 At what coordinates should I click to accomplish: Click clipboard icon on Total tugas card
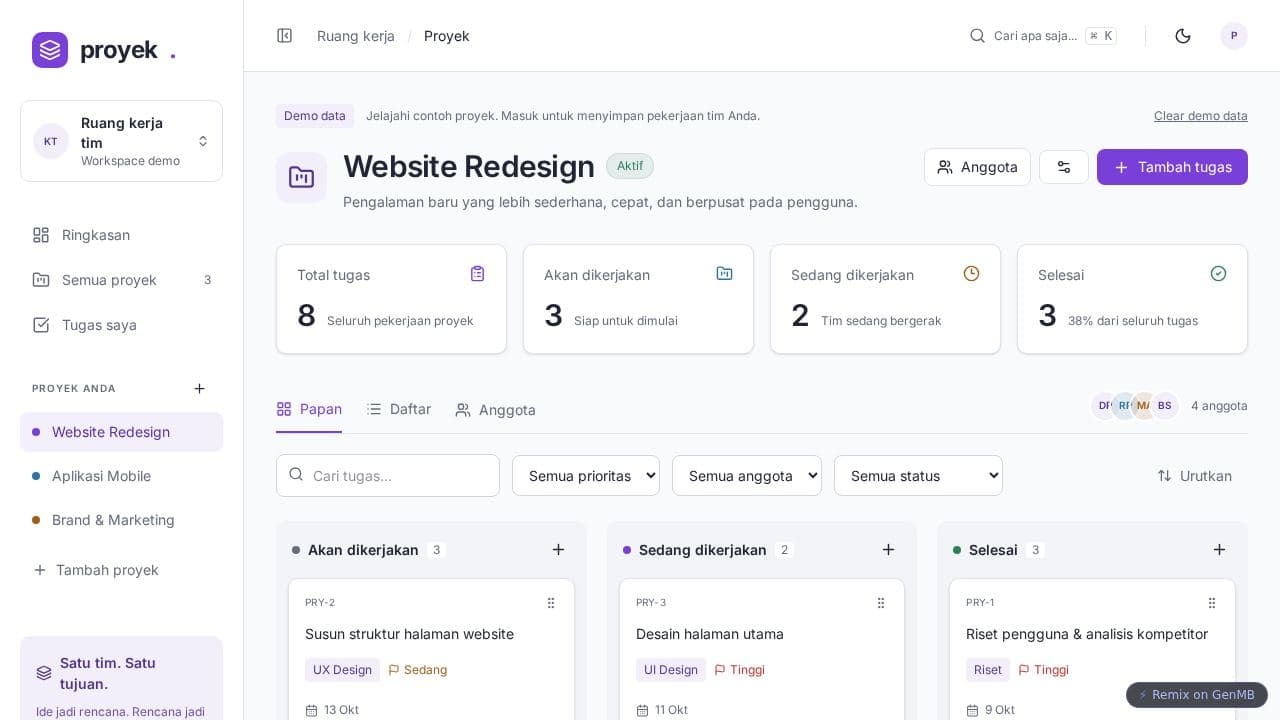(x=477, y=274)
